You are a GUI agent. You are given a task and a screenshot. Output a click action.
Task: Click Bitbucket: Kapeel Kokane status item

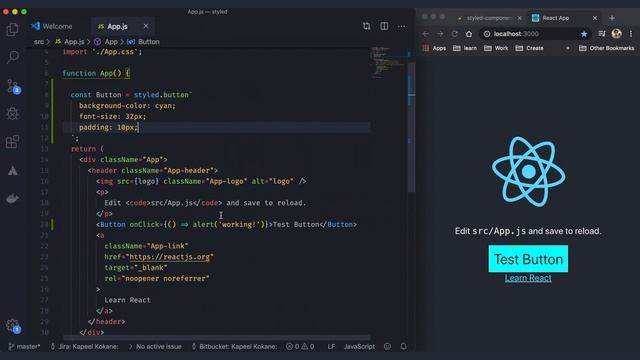[234, 347]
